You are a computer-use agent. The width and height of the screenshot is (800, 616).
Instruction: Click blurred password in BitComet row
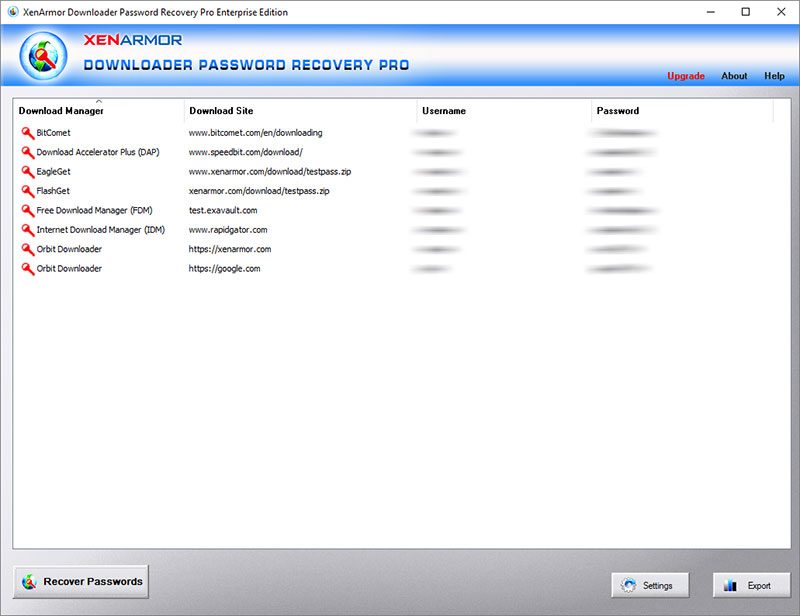coord(622,133)
